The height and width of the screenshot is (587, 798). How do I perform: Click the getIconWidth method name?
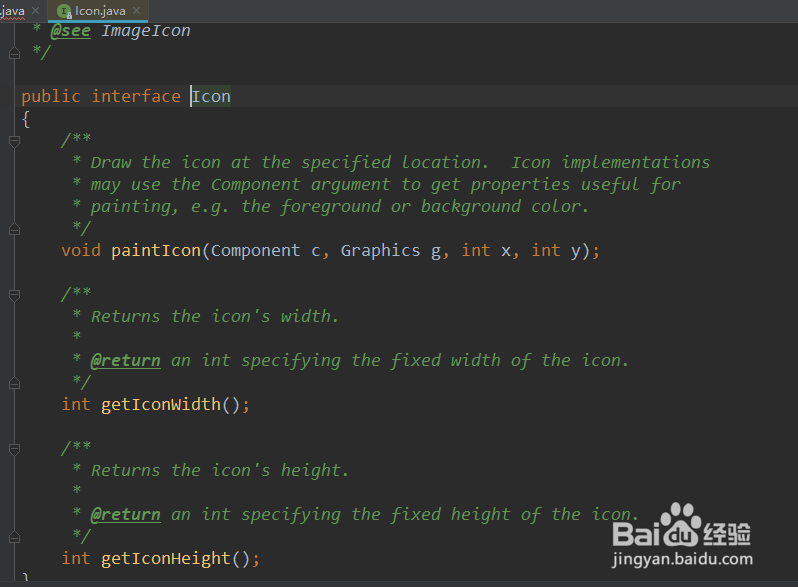click(x=160, y=404)
